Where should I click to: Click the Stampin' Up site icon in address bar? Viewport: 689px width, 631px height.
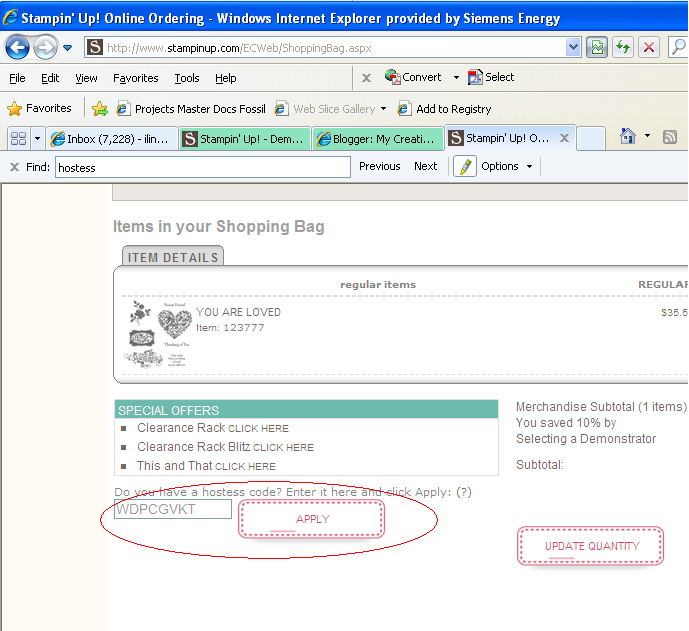tap(95, 47)
